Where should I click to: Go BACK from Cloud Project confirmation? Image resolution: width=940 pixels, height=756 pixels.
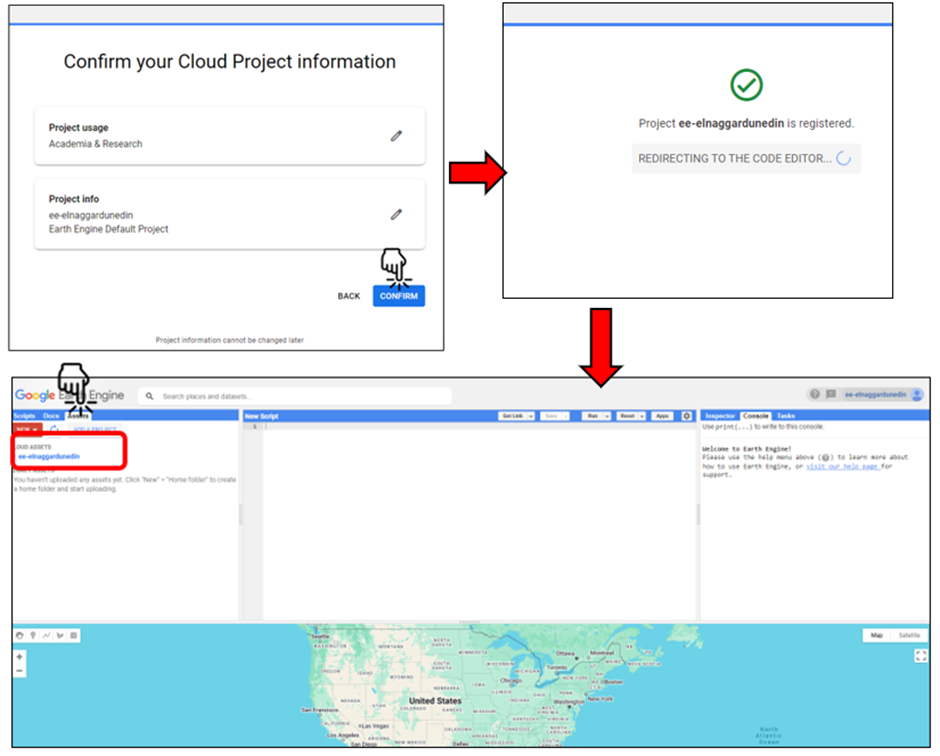pyautogui.click(x=349, y=296)
